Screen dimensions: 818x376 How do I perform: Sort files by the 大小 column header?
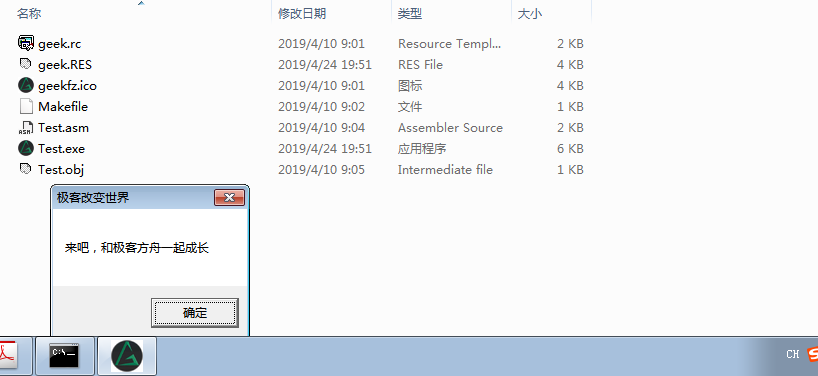tap(530, 14)
